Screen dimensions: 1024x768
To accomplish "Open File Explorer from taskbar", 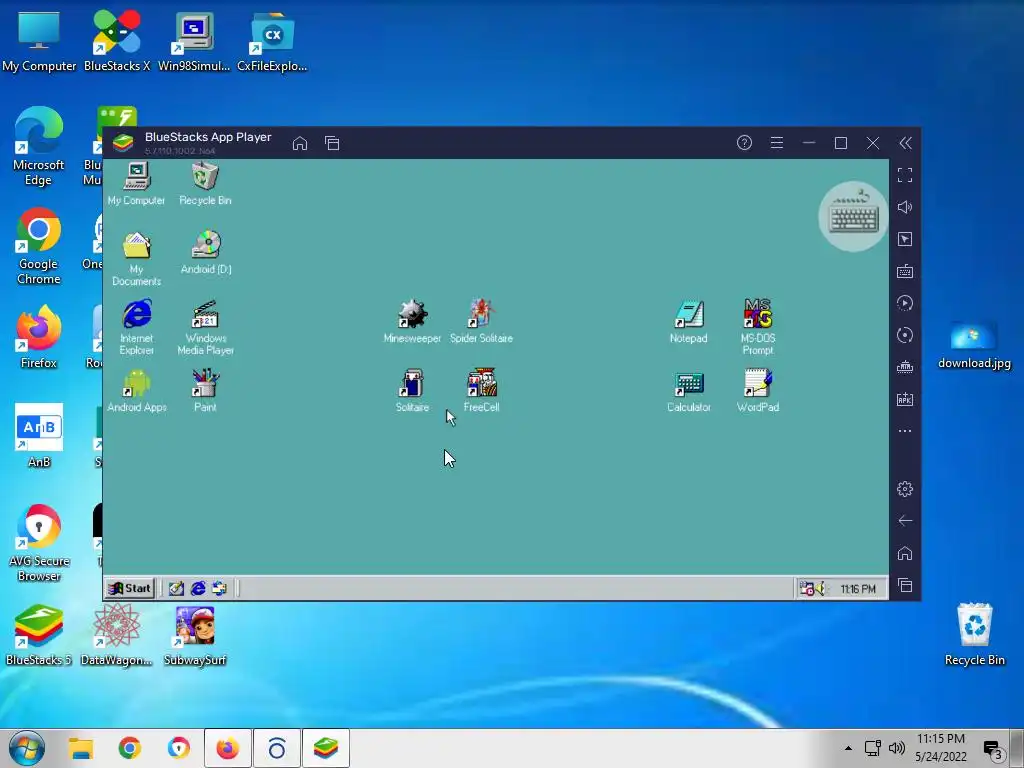I will pos(81,748).
